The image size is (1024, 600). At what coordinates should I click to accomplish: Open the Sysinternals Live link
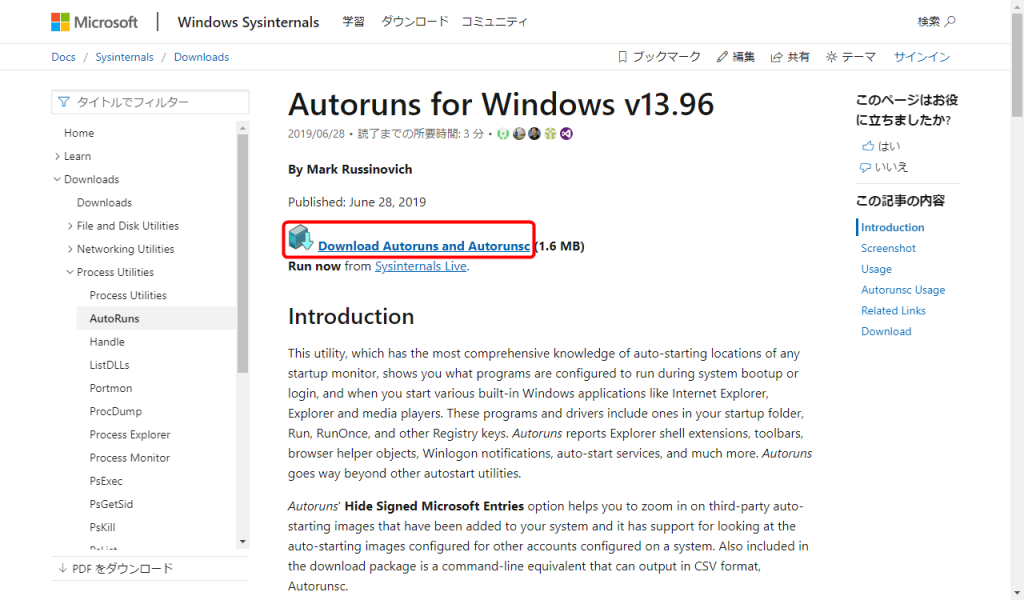pos(421,266)
